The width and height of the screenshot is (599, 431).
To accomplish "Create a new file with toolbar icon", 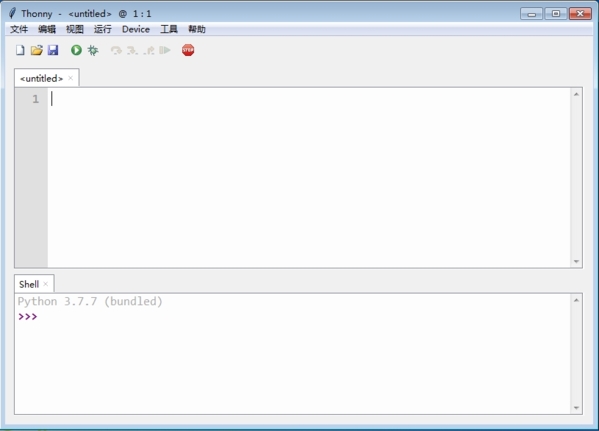I will pos(20,50).
